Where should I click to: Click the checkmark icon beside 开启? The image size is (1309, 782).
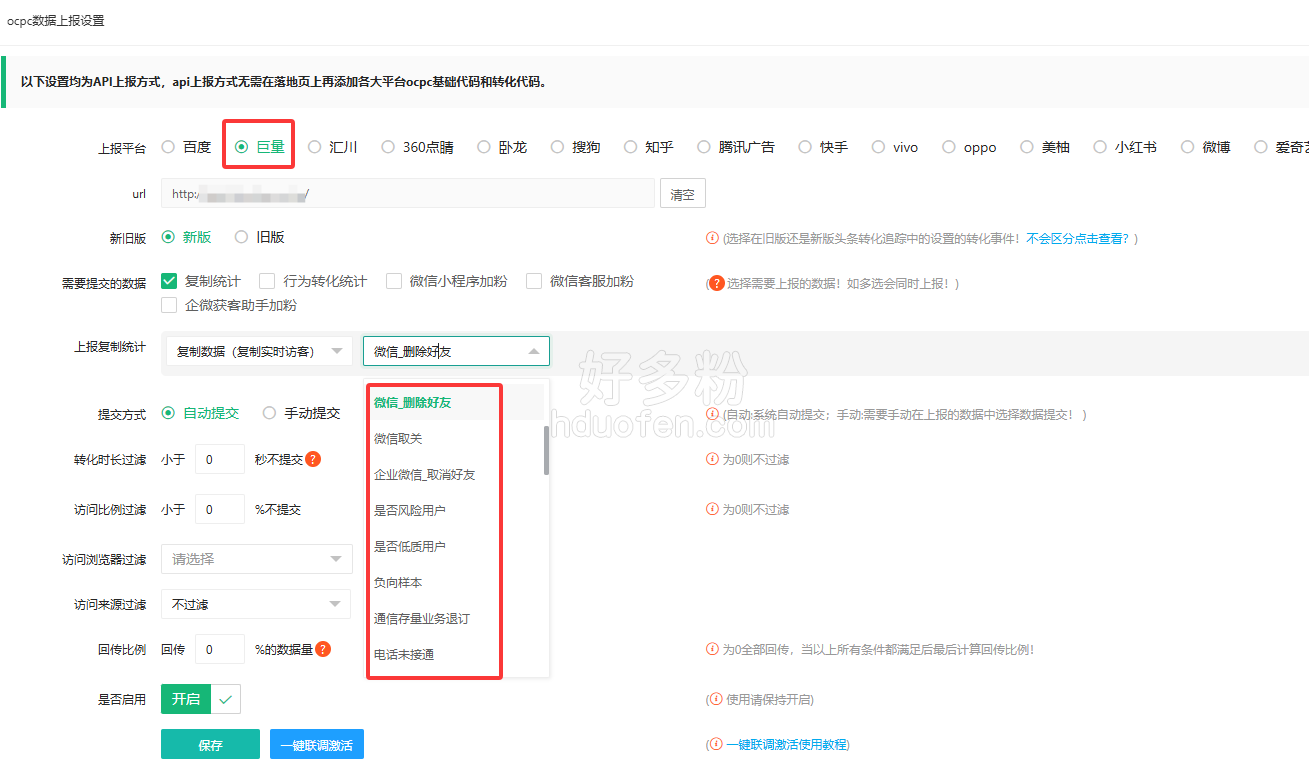pos(226,699)
